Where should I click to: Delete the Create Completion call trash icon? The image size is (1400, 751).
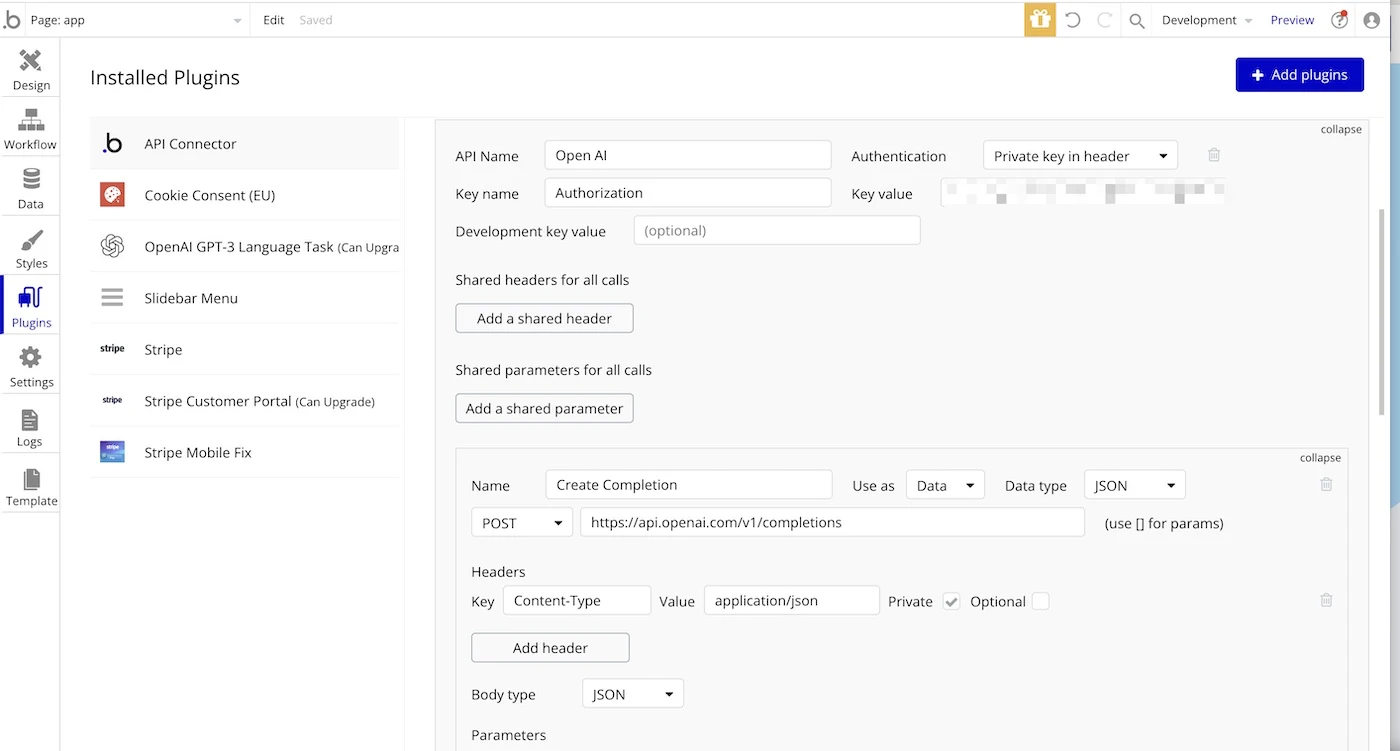tap(1326, 484)
